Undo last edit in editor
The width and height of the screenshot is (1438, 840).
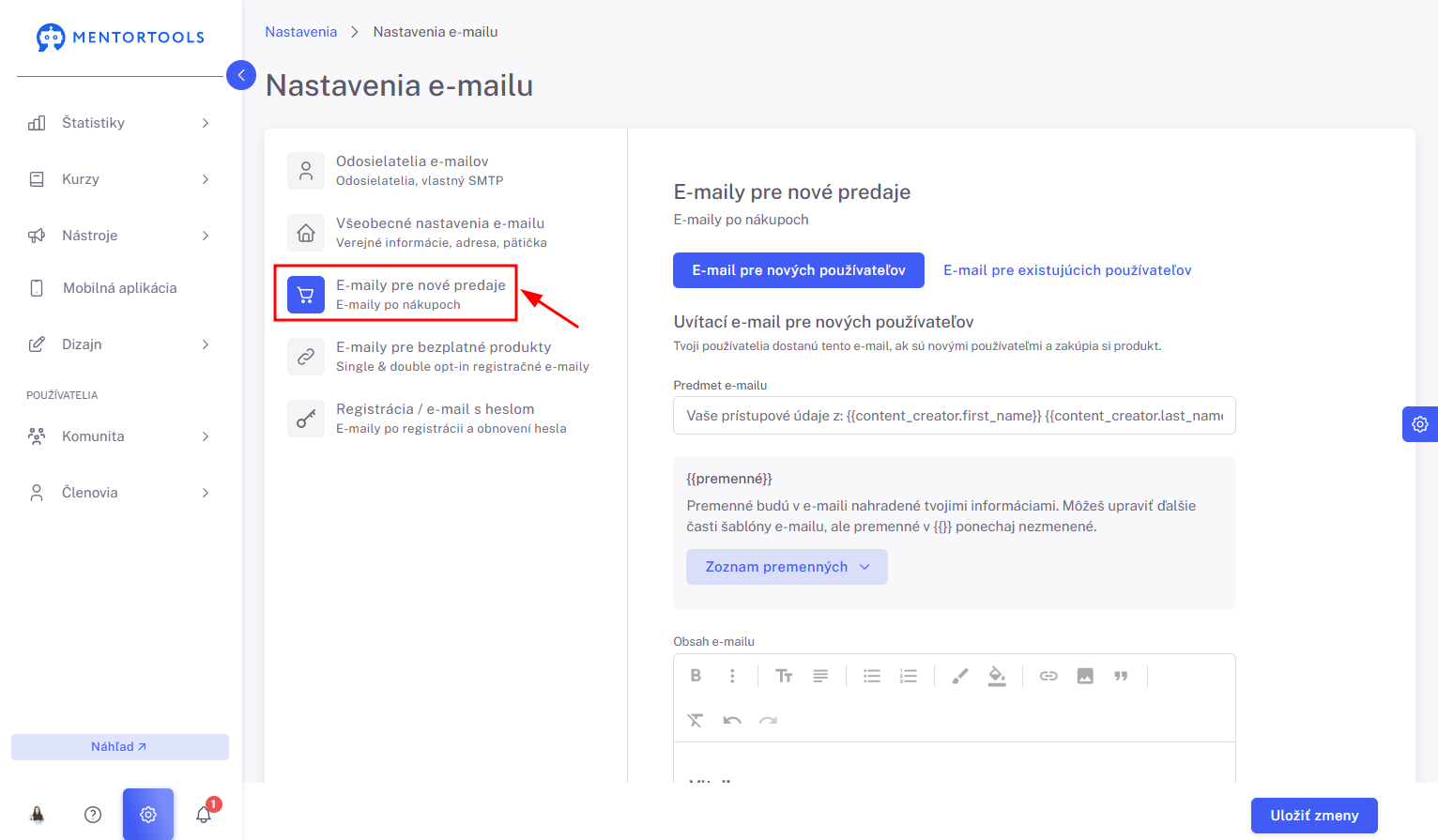point(732,720)
